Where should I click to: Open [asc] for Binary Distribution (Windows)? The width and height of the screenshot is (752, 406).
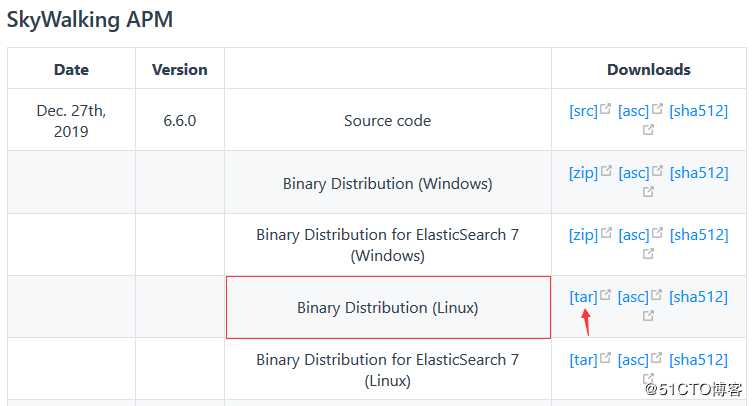(634, 173)
